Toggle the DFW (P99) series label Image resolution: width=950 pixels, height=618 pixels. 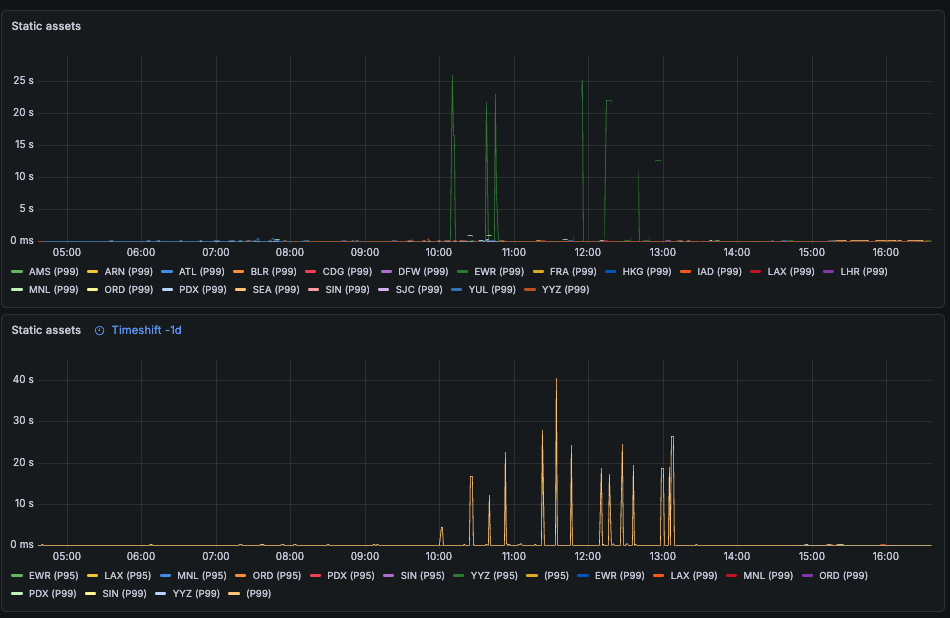(423, 271)
